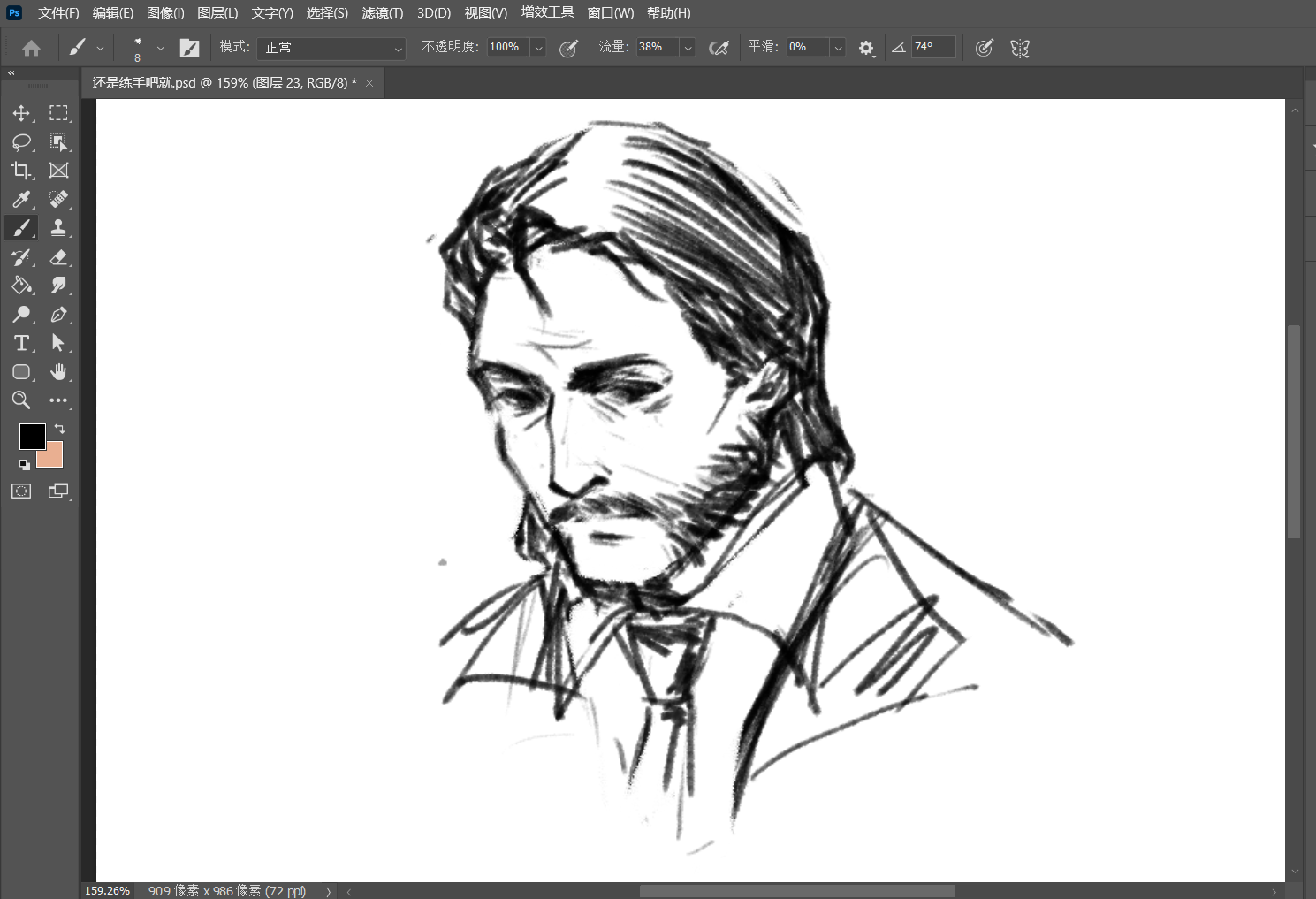Select the Zoom tool
1316x899 pixels.
coord(21,400)
